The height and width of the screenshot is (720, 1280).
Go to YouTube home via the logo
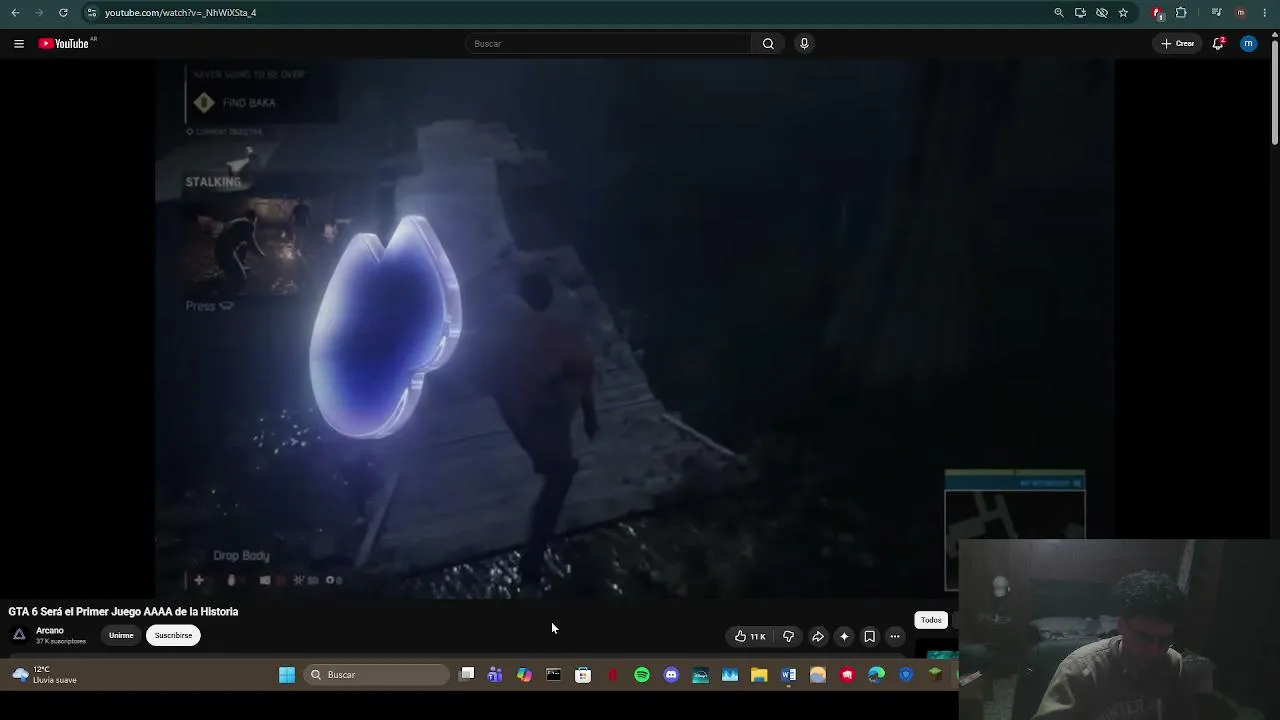[x=64, y=44]
